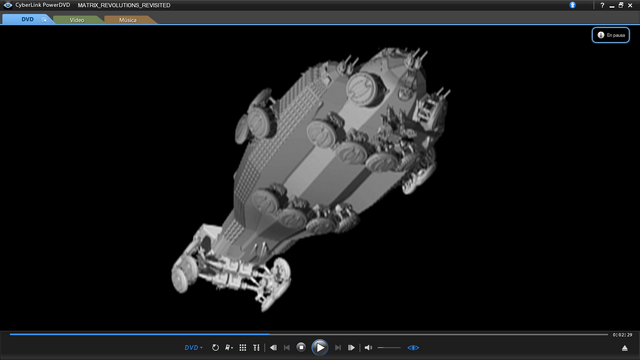Open the bookmark dropdown icon
Screen dimensions: 640x360
229,348
